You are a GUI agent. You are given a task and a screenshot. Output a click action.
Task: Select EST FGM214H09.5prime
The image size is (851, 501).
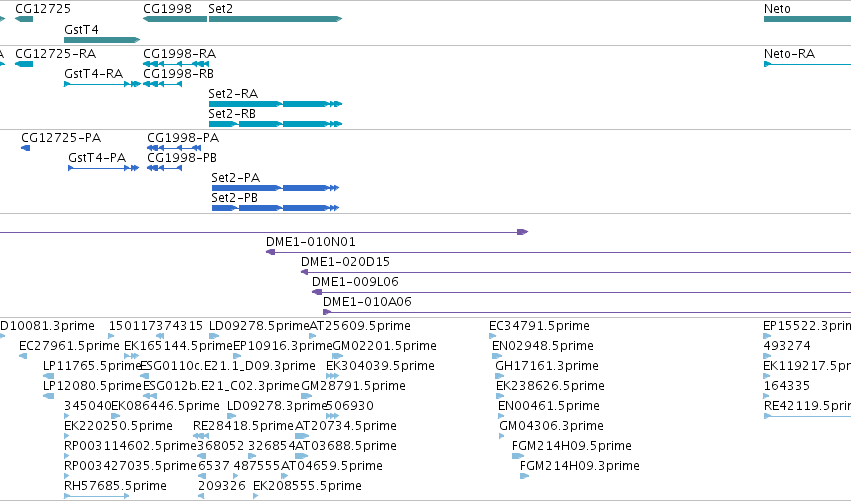[571, 447]
